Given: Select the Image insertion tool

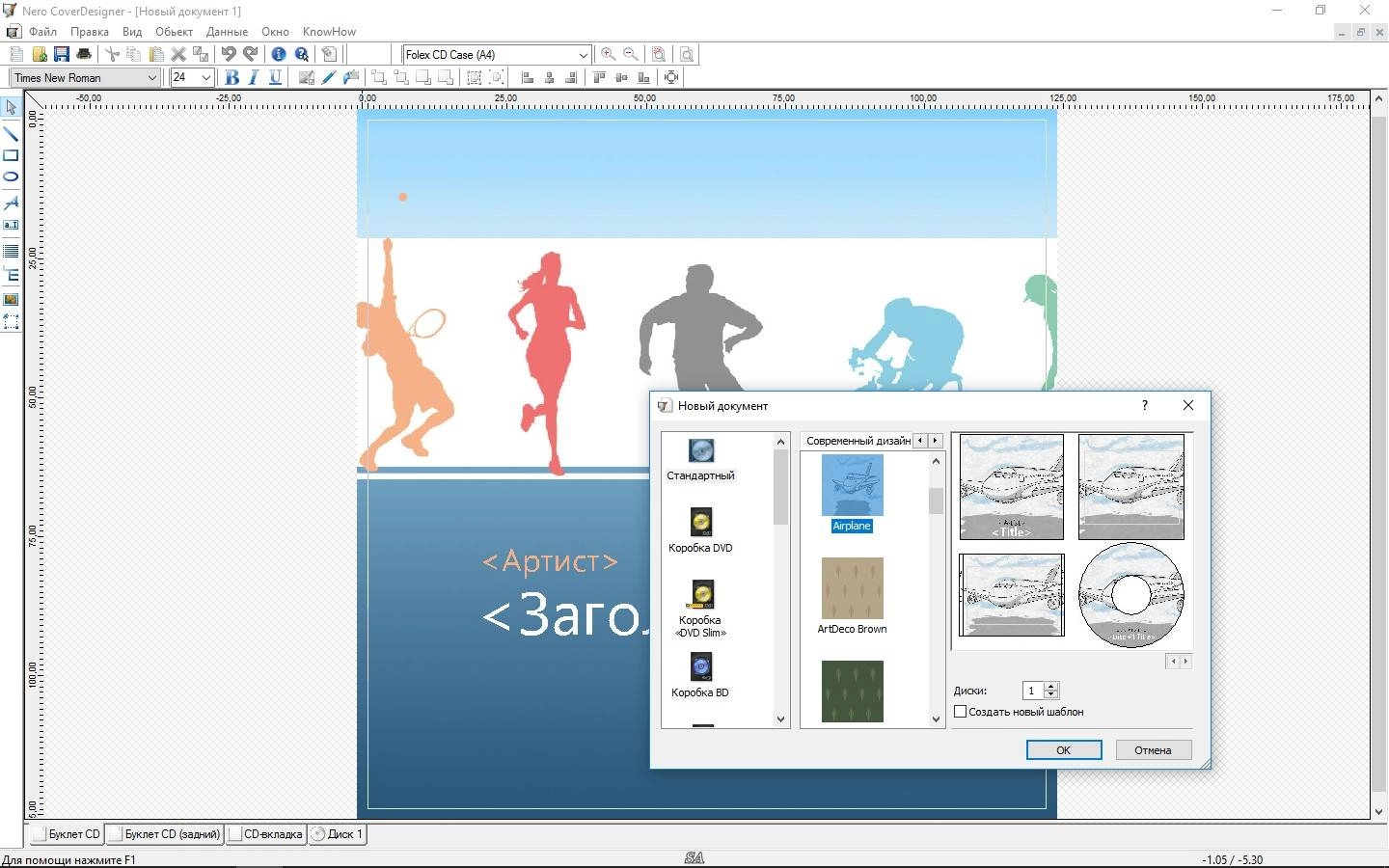Looking at the screenshot, I should click(11, 299).
